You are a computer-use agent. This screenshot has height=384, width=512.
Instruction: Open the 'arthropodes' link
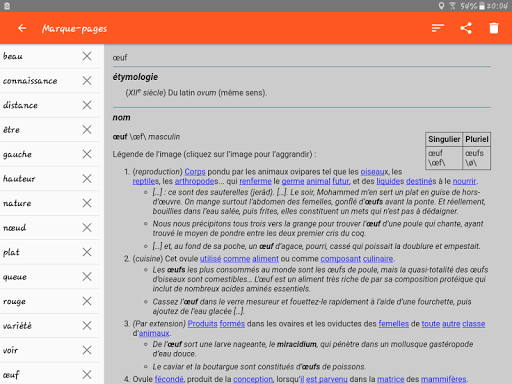(x=194, y=181)
